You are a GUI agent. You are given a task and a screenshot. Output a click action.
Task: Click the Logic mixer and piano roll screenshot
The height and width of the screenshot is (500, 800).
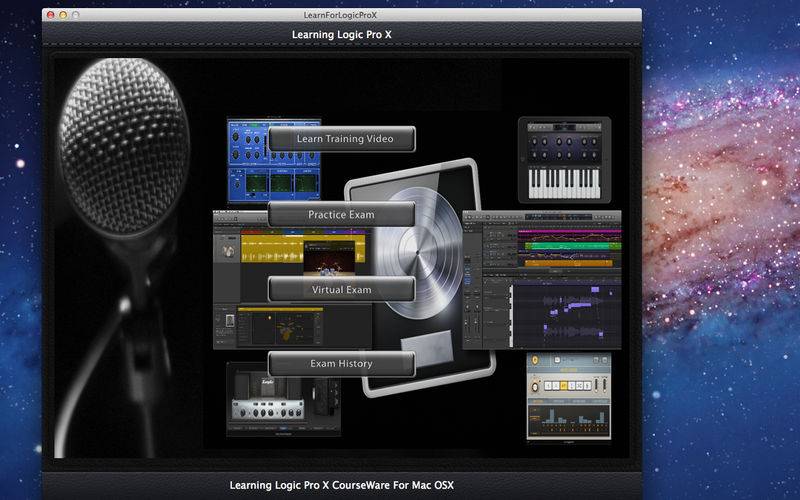[x=542, y=280]
